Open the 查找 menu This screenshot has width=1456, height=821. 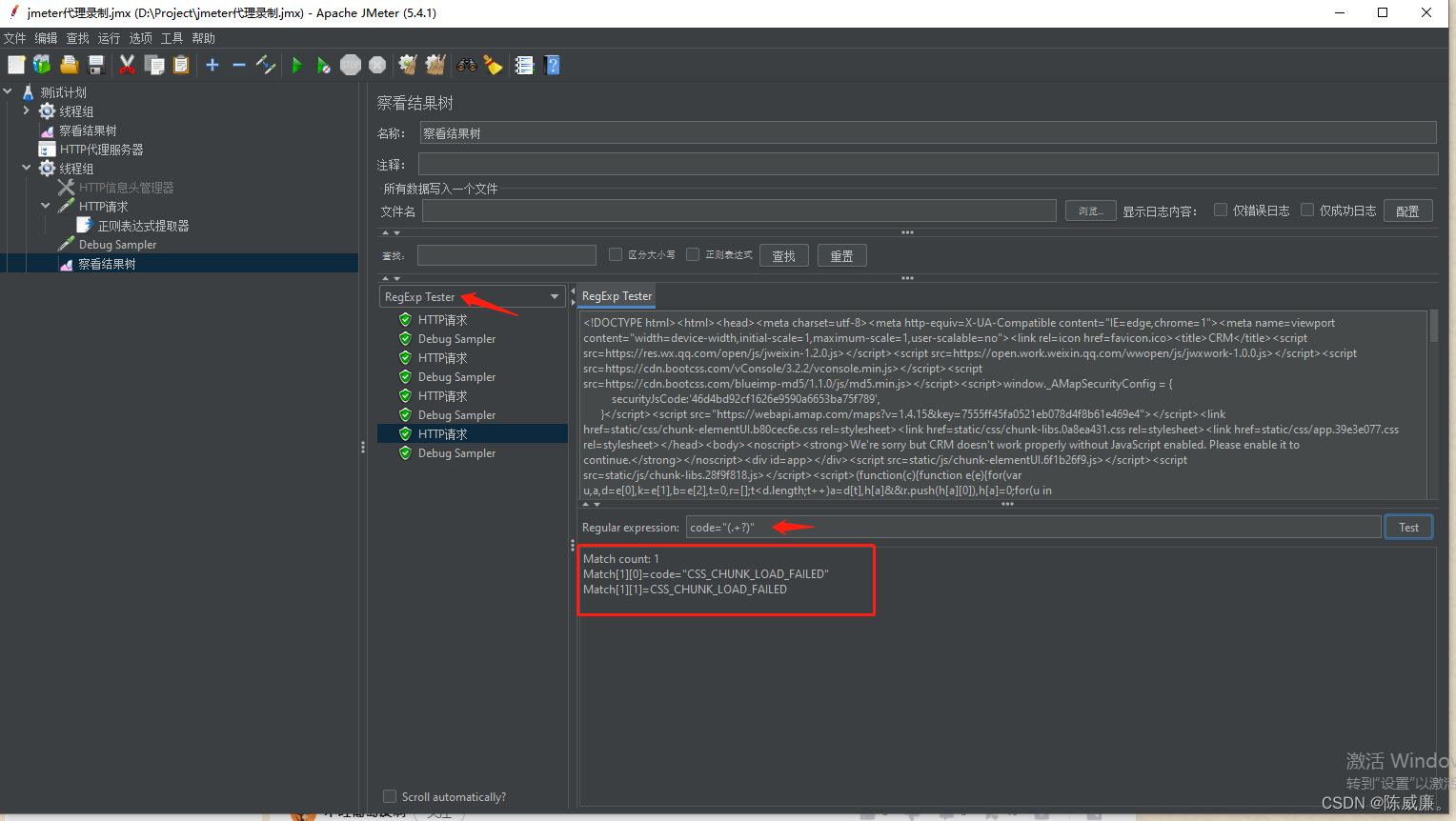pyautogui.click(x=78, y=38)
